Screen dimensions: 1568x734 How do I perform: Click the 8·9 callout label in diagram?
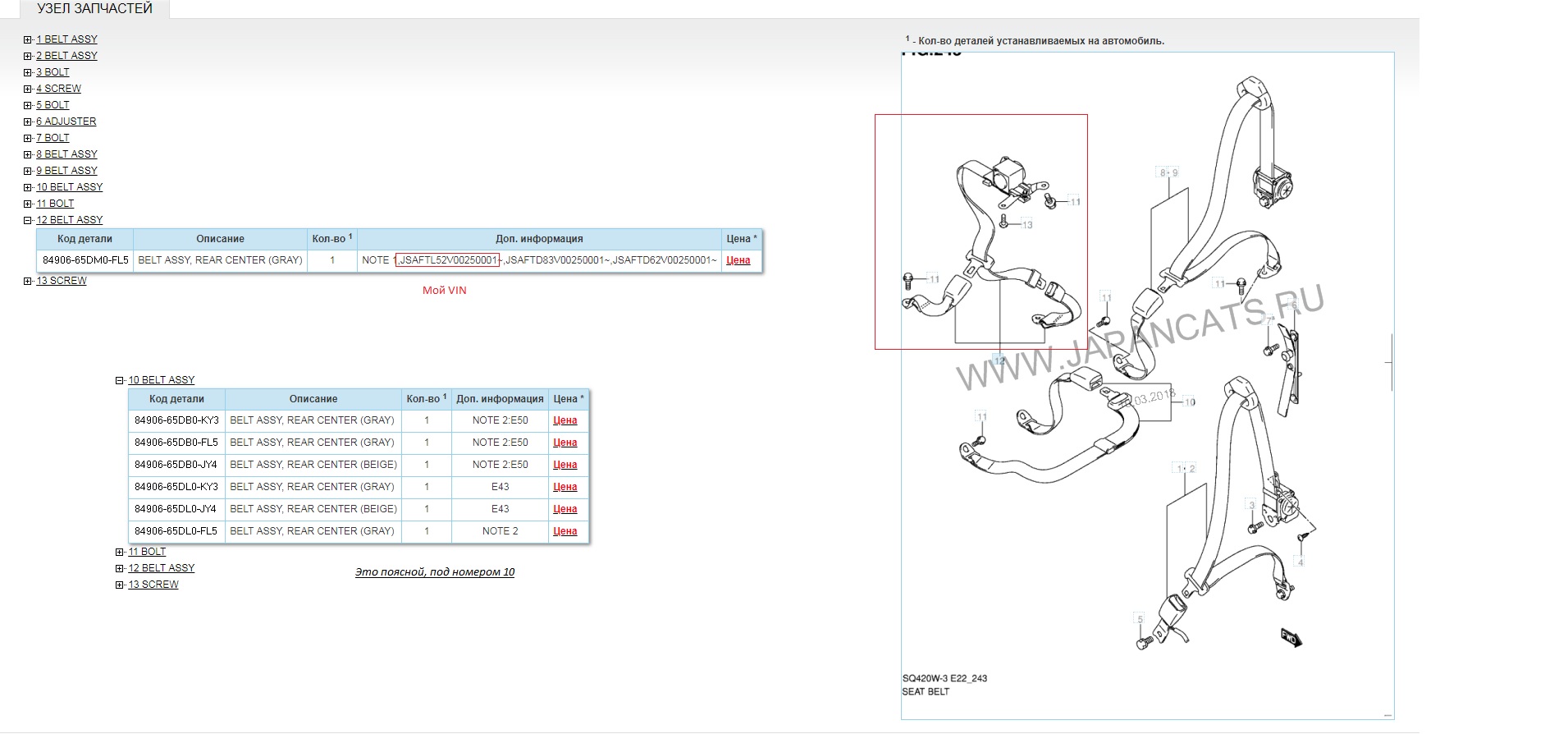point(1168,172)
